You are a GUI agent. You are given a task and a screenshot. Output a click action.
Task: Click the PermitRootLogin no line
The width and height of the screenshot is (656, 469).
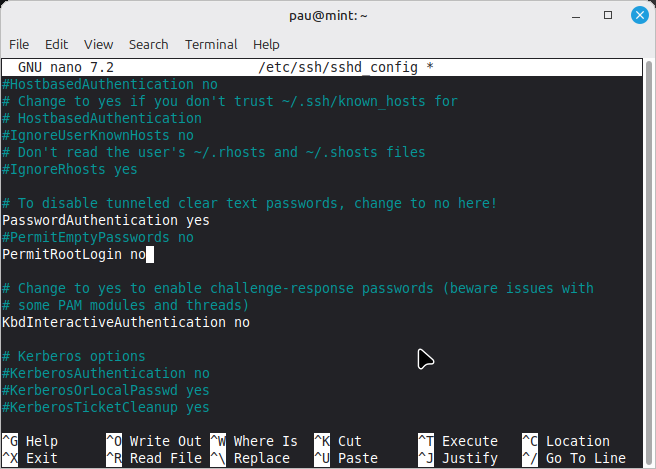click(73, 254)
